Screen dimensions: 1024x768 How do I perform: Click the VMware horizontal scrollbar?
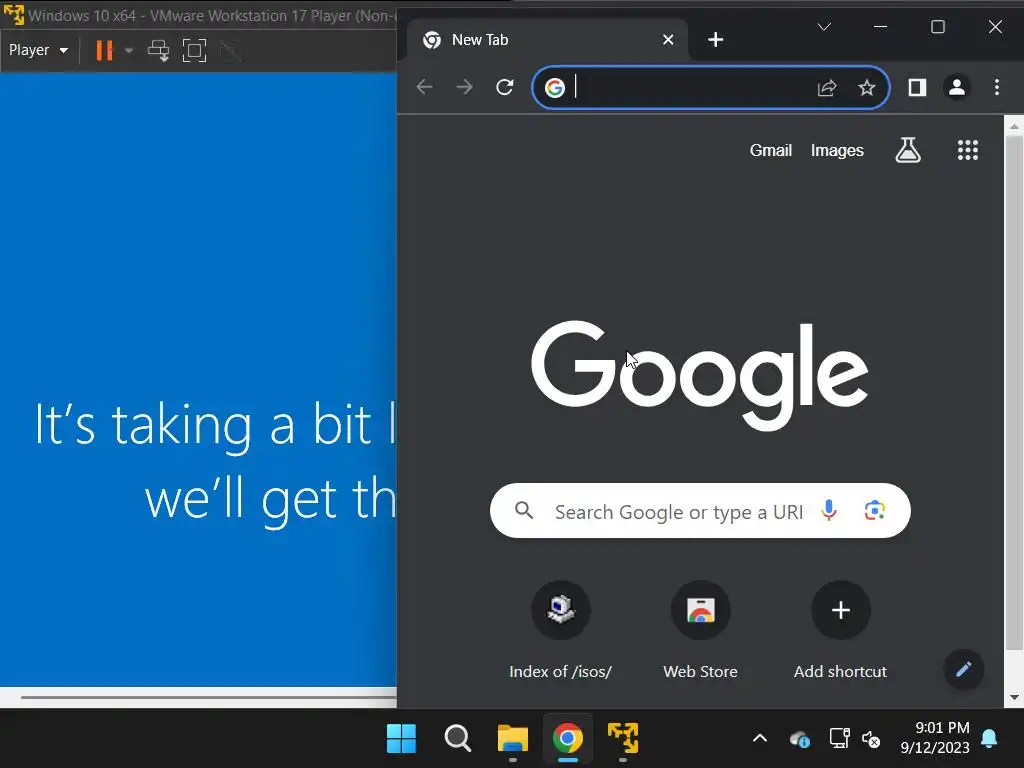coord(208,697)
